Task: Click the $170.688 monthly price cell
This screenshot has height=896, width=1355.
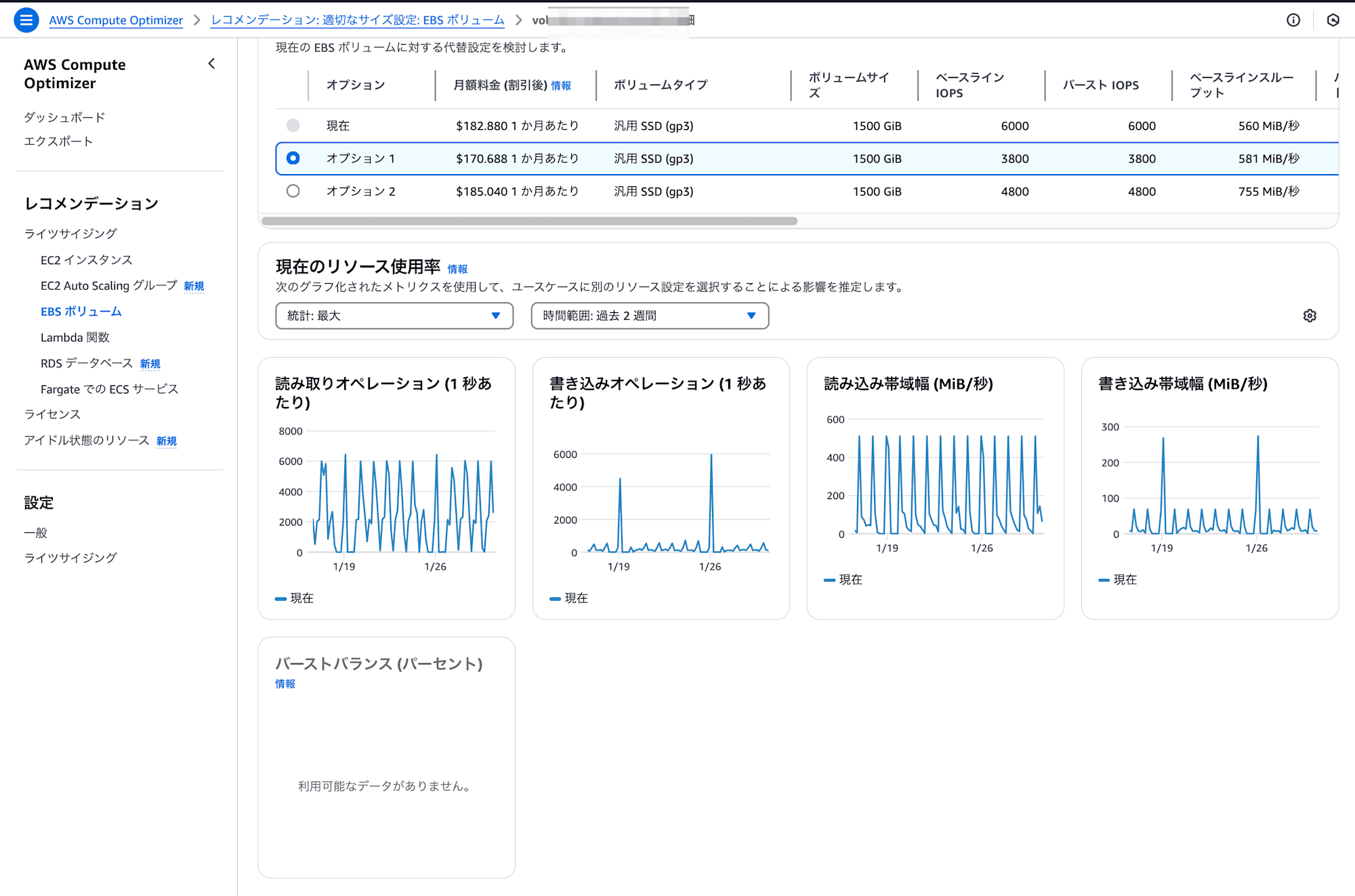Action: pos(518,158)
